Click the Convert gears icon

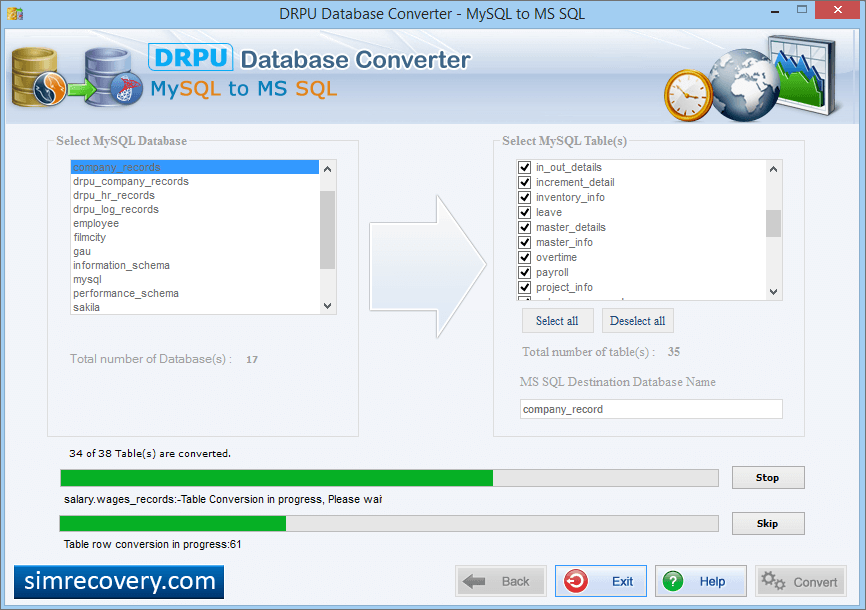click(773, 581)
